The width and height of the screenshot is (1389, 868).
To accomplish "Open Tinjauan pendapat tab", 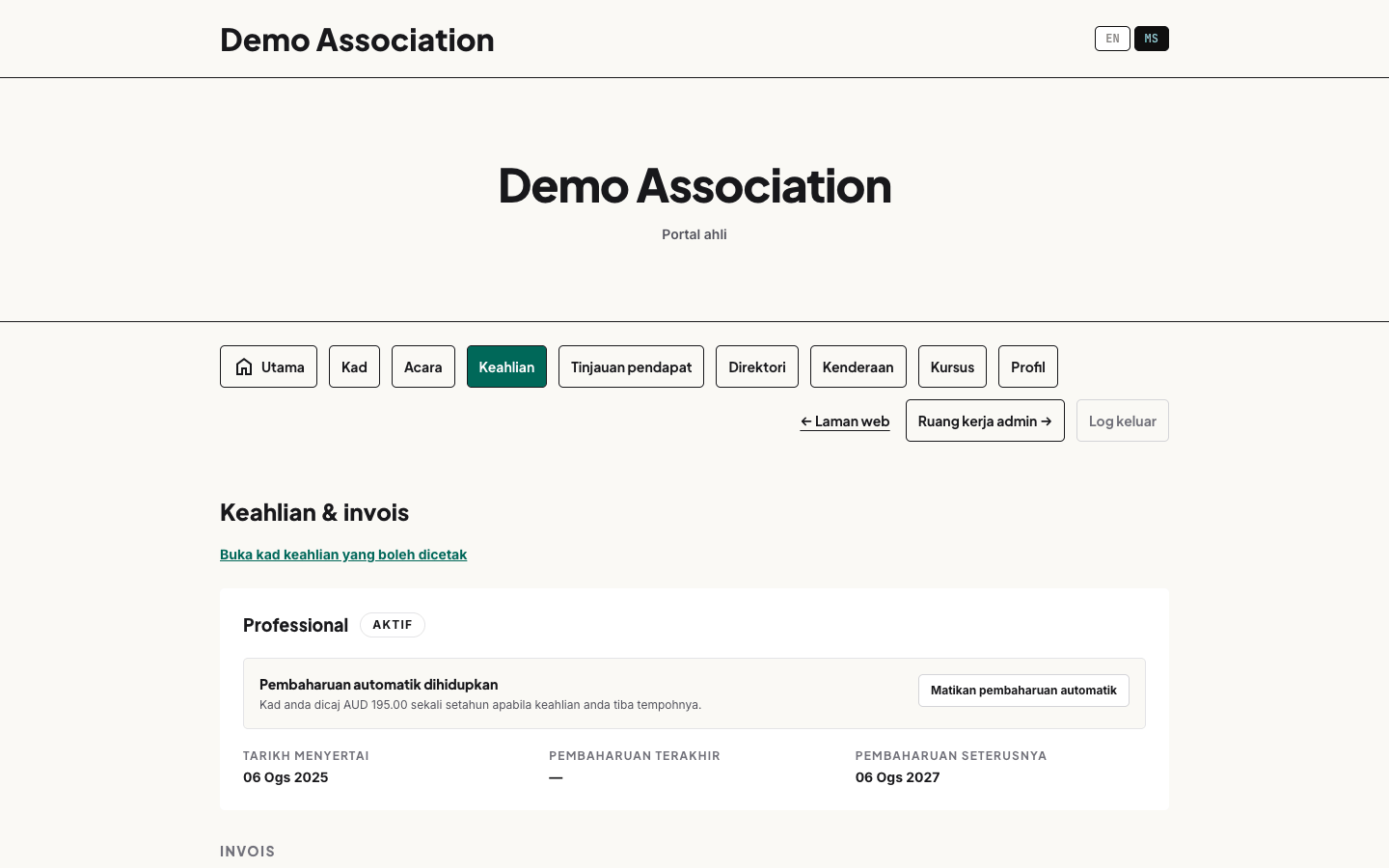I will coord(631,366).
